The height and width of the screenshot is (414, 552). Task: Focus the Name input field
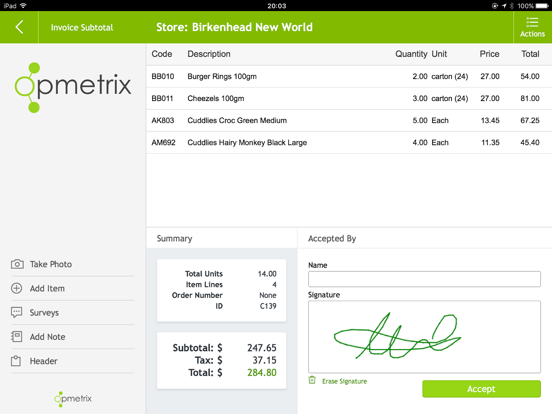coord(424,279)
